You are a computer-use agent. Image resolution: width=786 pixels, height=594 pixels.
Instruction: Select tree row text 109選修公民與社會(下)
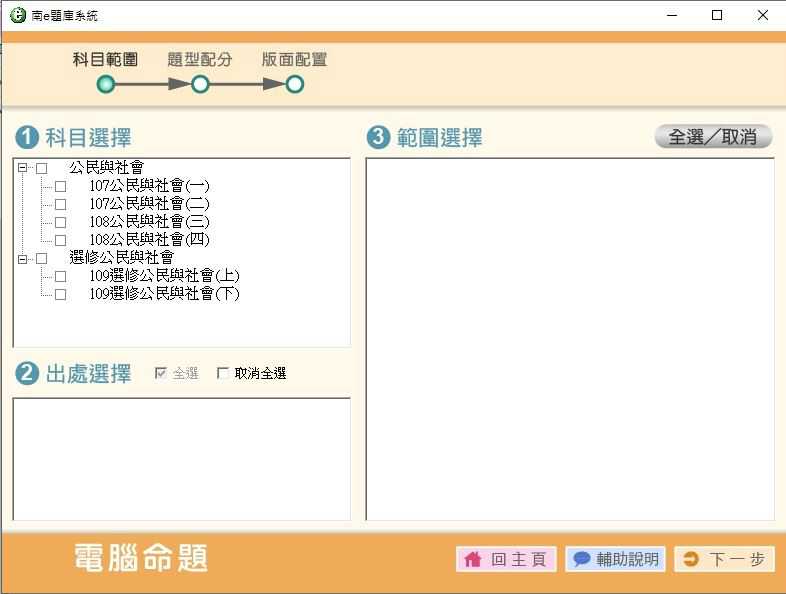coord(164,294)
